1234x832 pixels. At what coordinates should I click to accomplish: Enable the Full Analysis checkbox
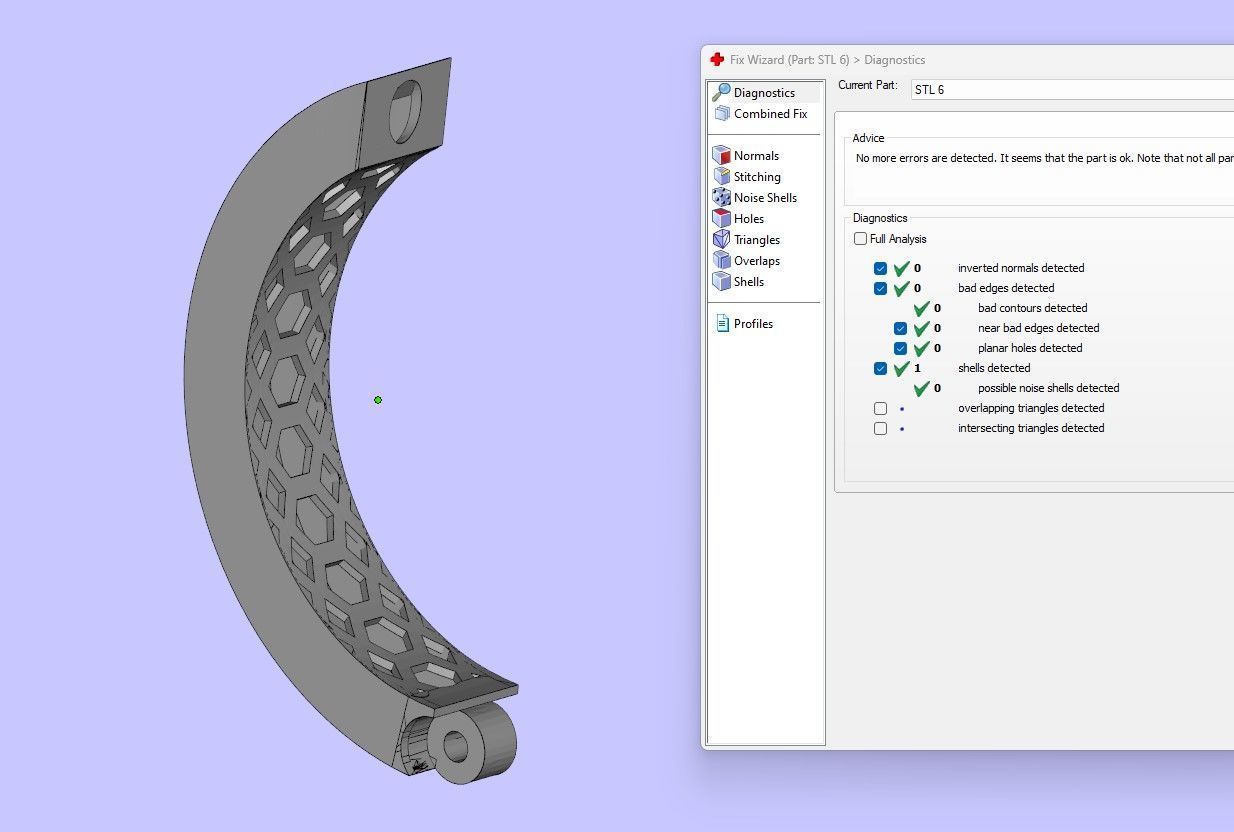coord(860,239)
